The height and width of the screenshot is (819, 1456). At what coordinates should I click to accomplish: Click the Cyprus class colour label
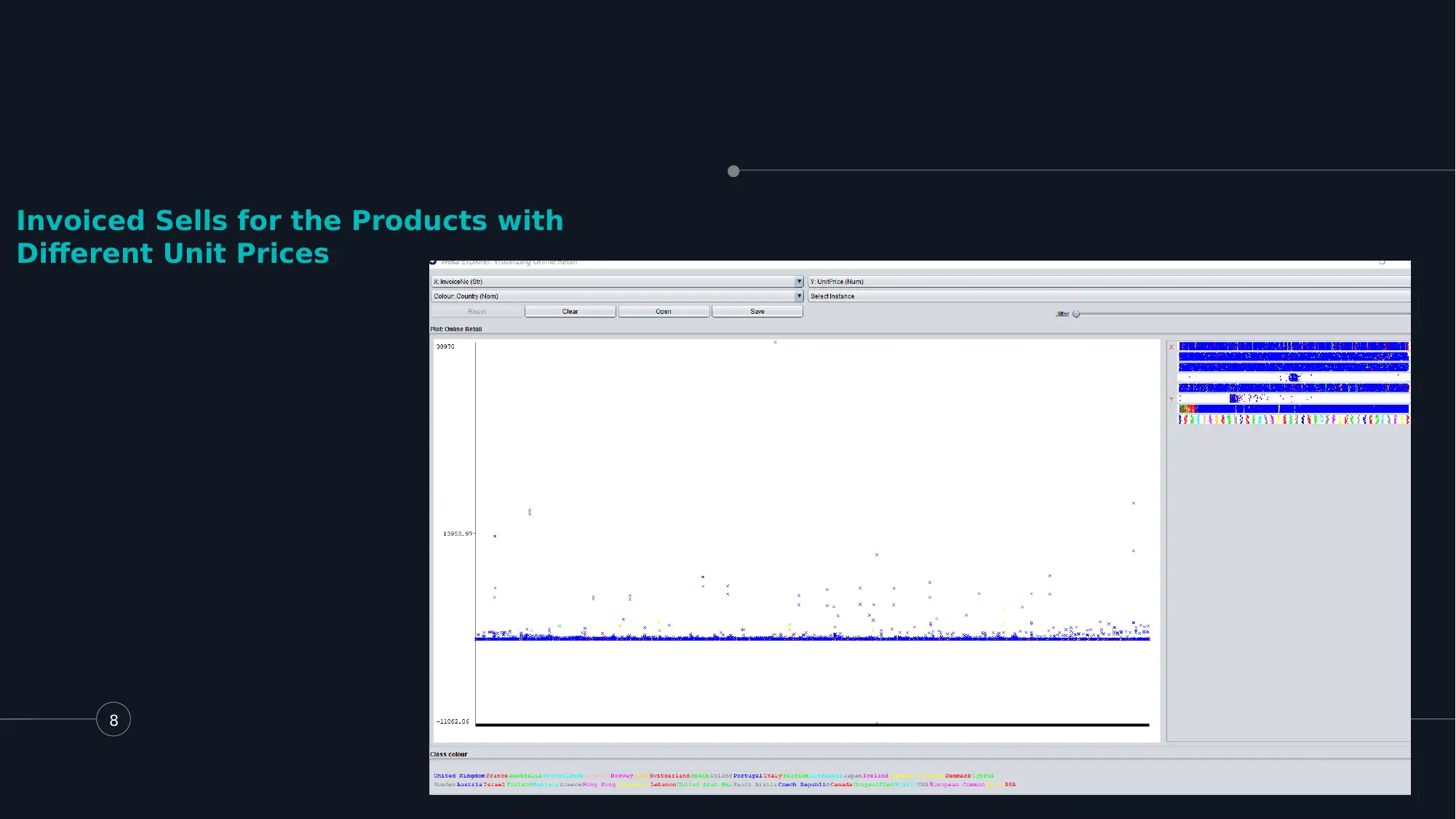[x=983, y=775]
